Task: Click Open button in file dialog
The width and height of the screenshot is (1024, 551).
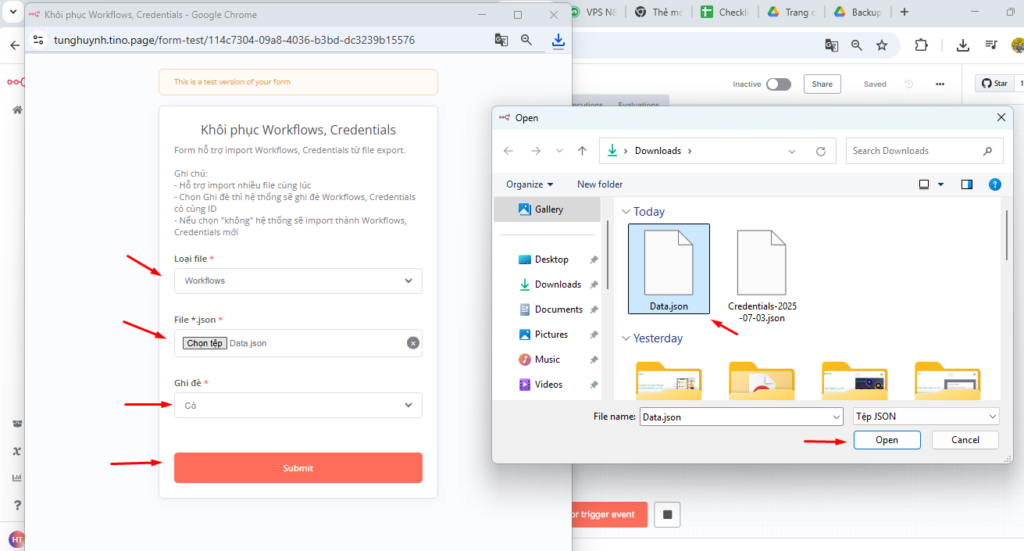Action: pos(886,440)
